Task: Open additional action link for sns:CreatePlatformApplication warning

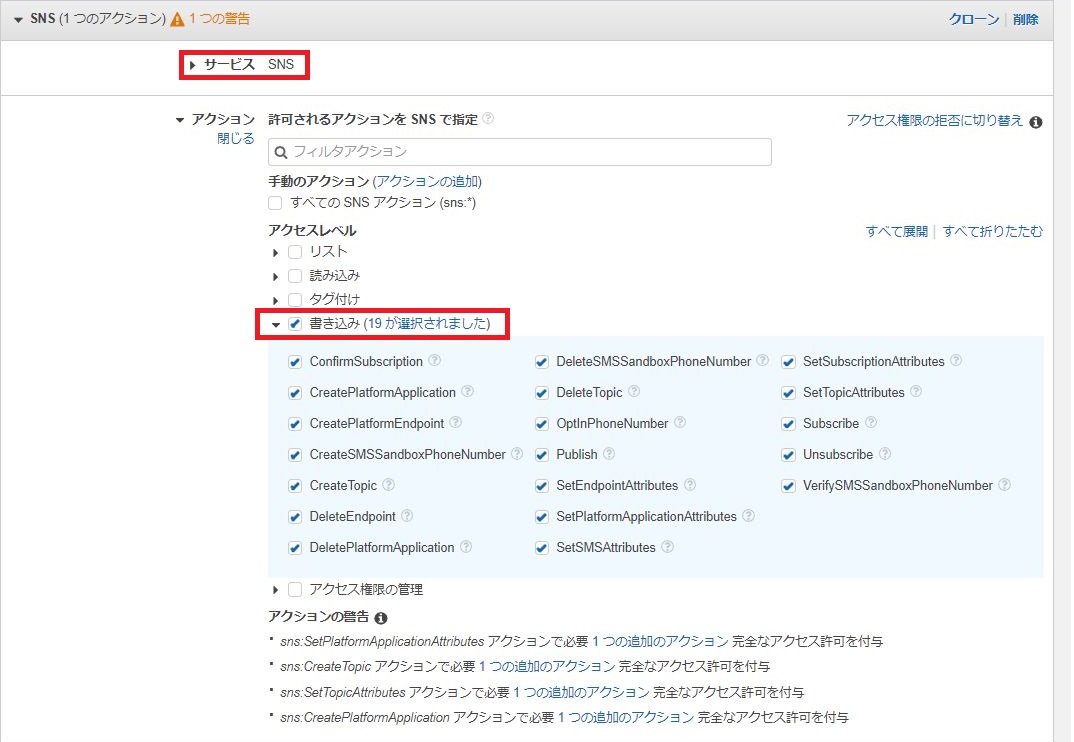Action: 626,717
